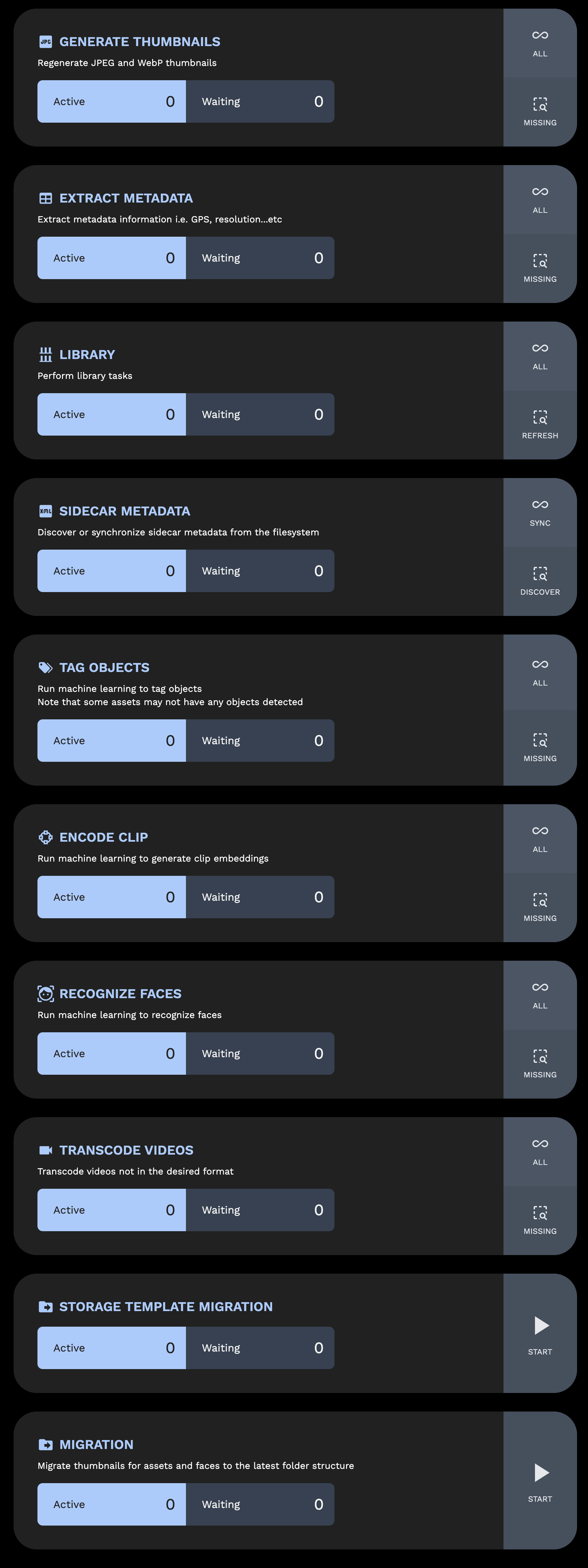
Task: Start the Storage Template Migration job
Action: point(539,1334)
